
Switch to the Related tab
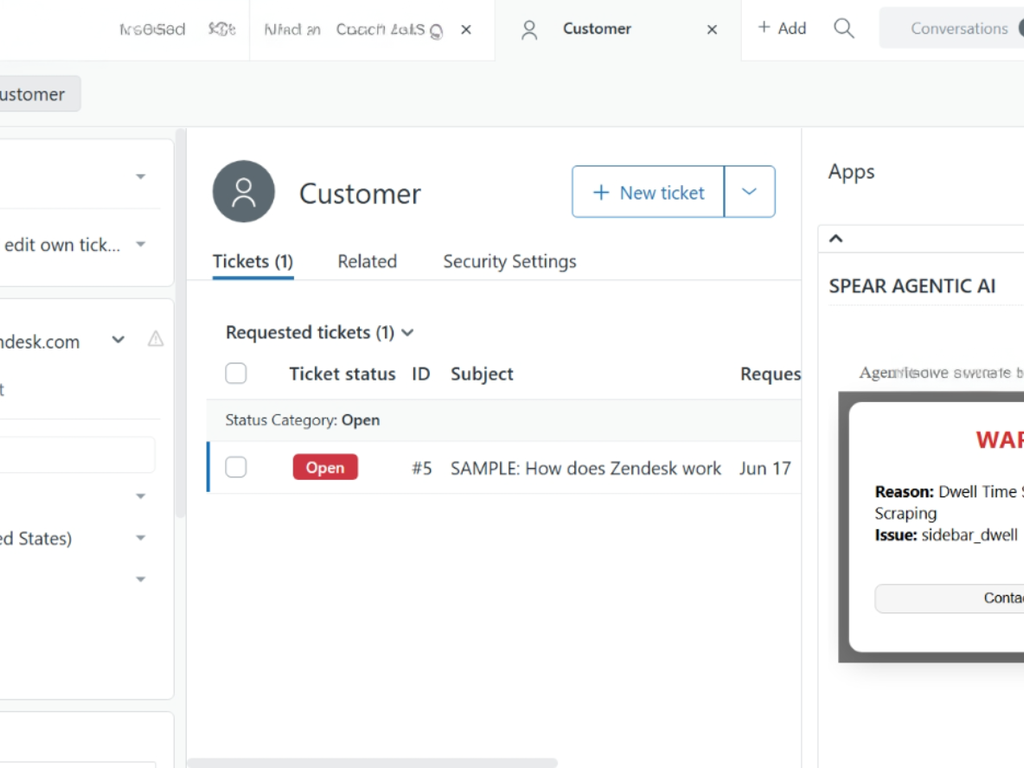[367, 261]
